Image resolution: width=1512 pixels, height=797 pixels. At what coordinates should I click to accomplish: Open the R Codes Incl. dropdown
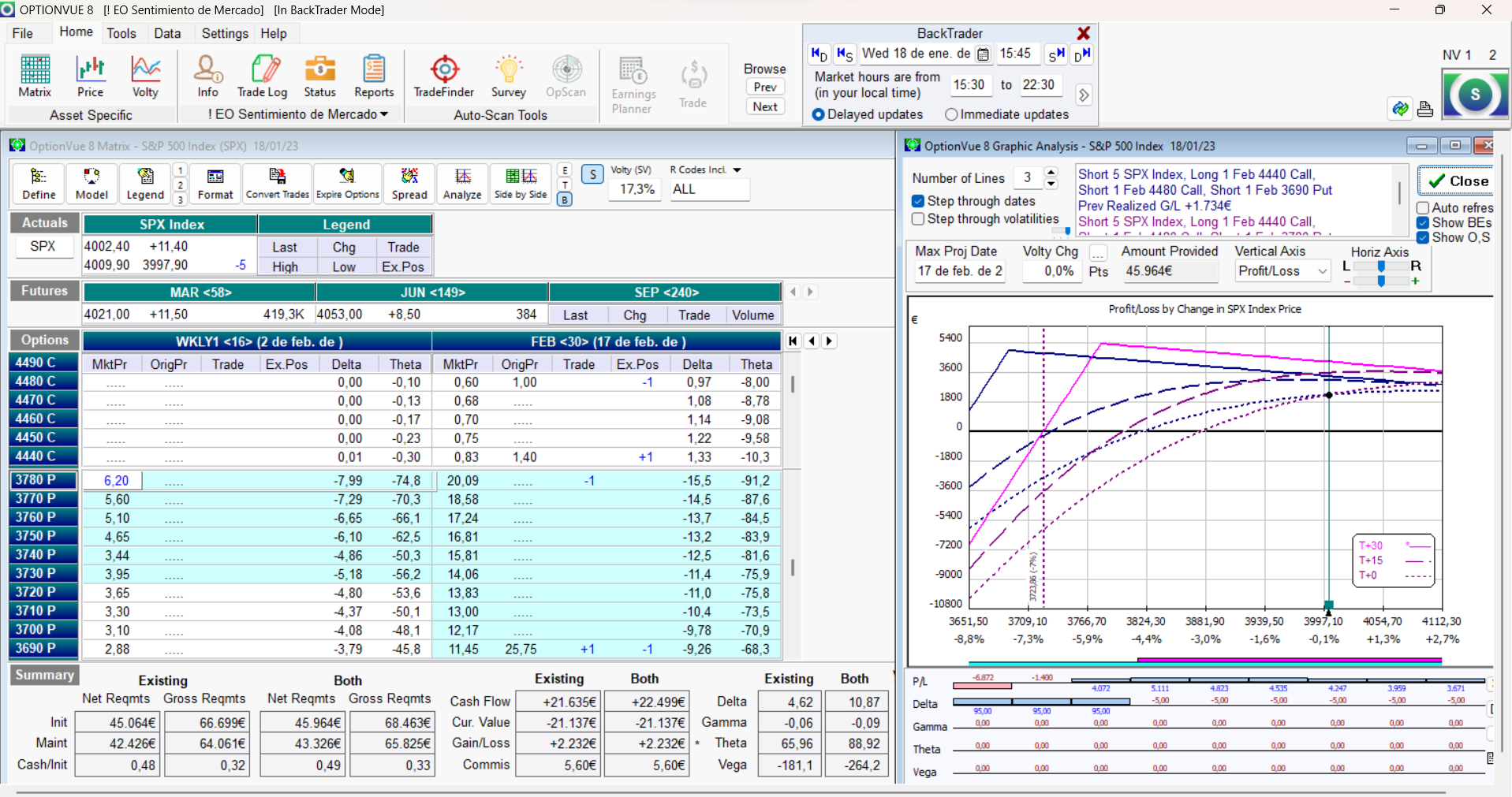point(737,170)
